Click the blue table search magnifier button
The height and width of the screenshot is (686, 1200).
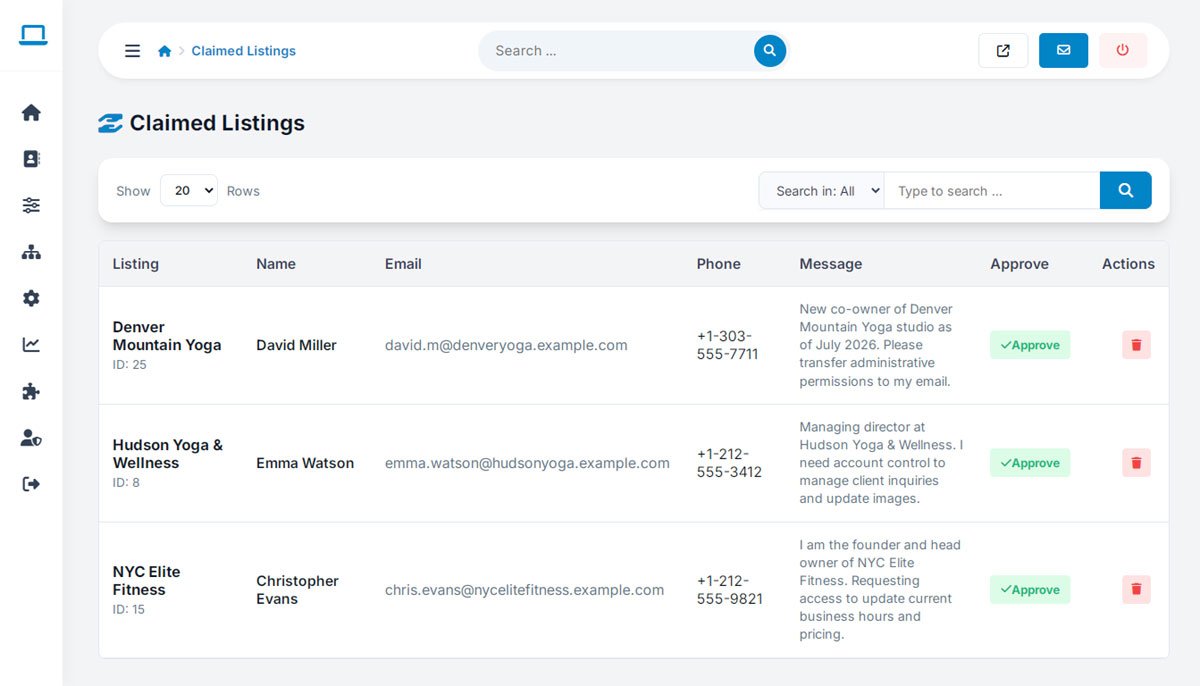pos(1125,190)
